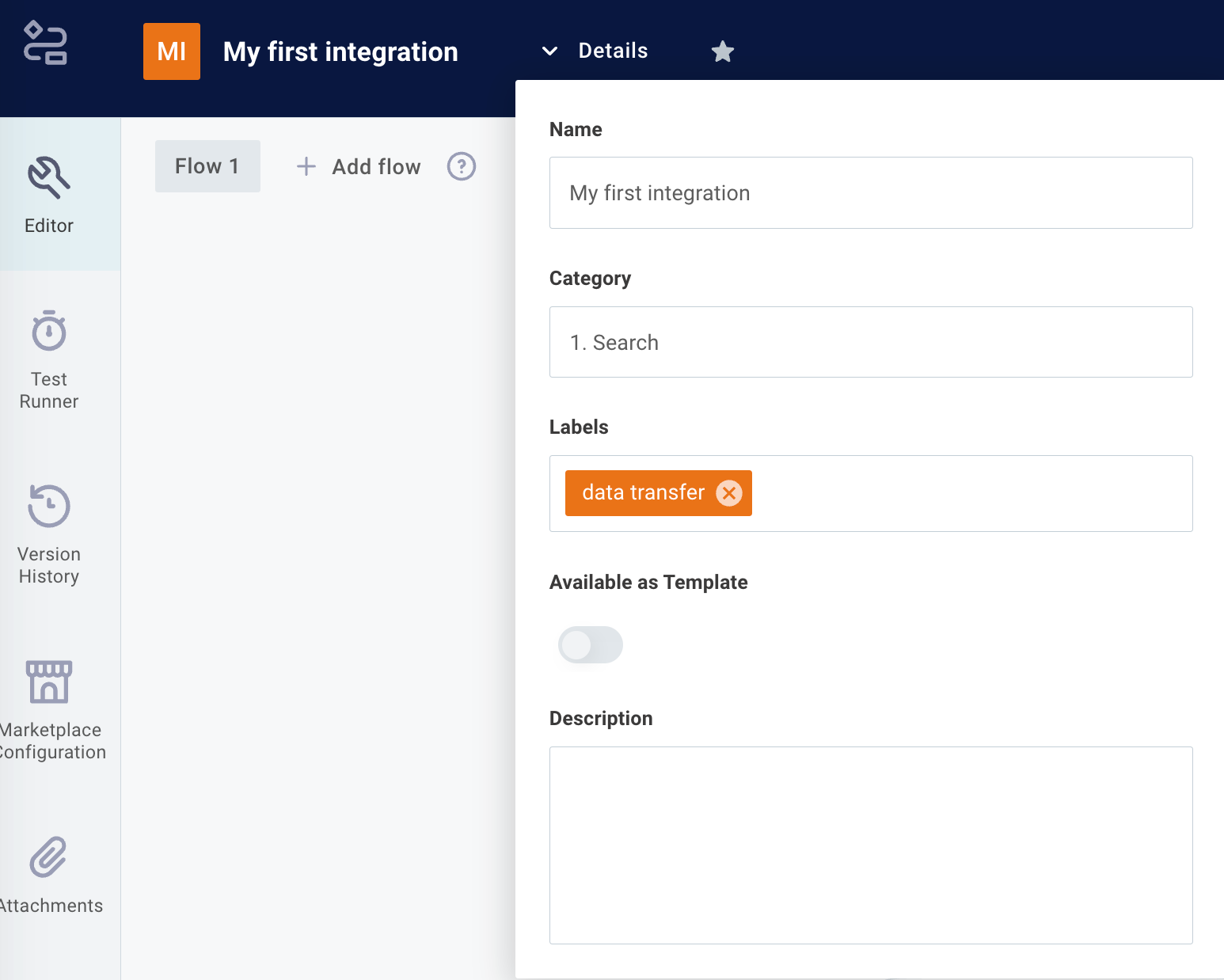Open the Category dropdown showing 1. Search
The image size is (1224, 980).
(871, 342)
